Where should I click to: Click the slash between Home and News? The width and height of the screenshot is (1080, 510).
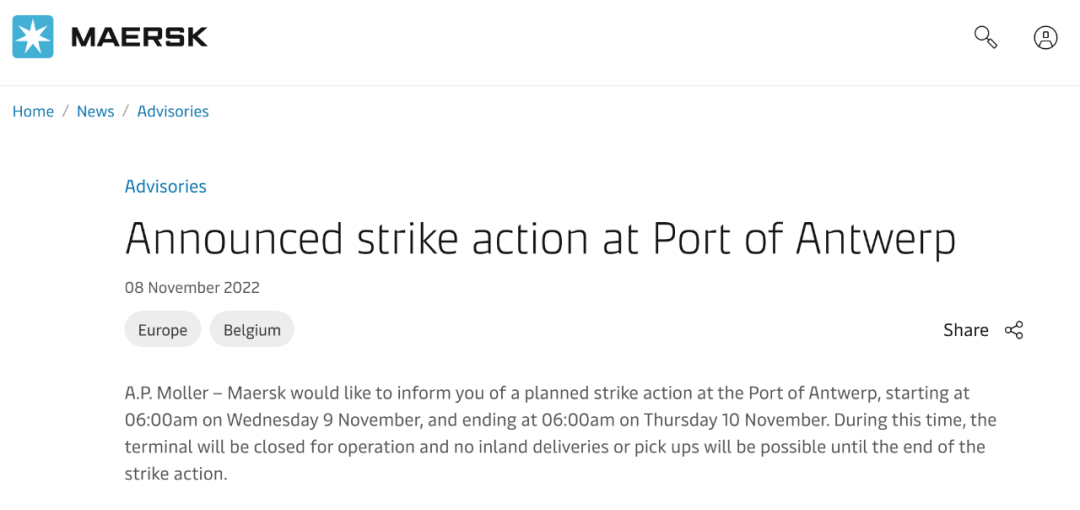[x=65, y=111]
